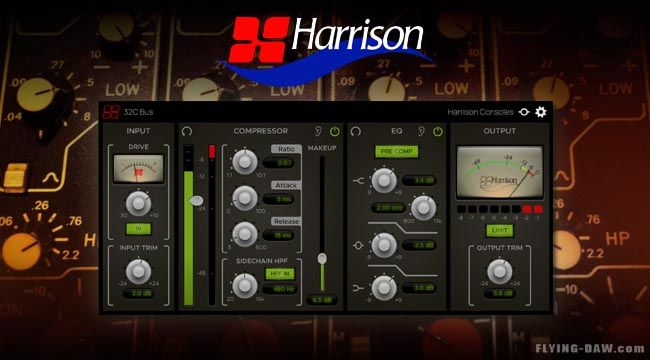Screen dimensions: 650x360
Task: Click the EQ mid frequency knob
Action: 424,208
